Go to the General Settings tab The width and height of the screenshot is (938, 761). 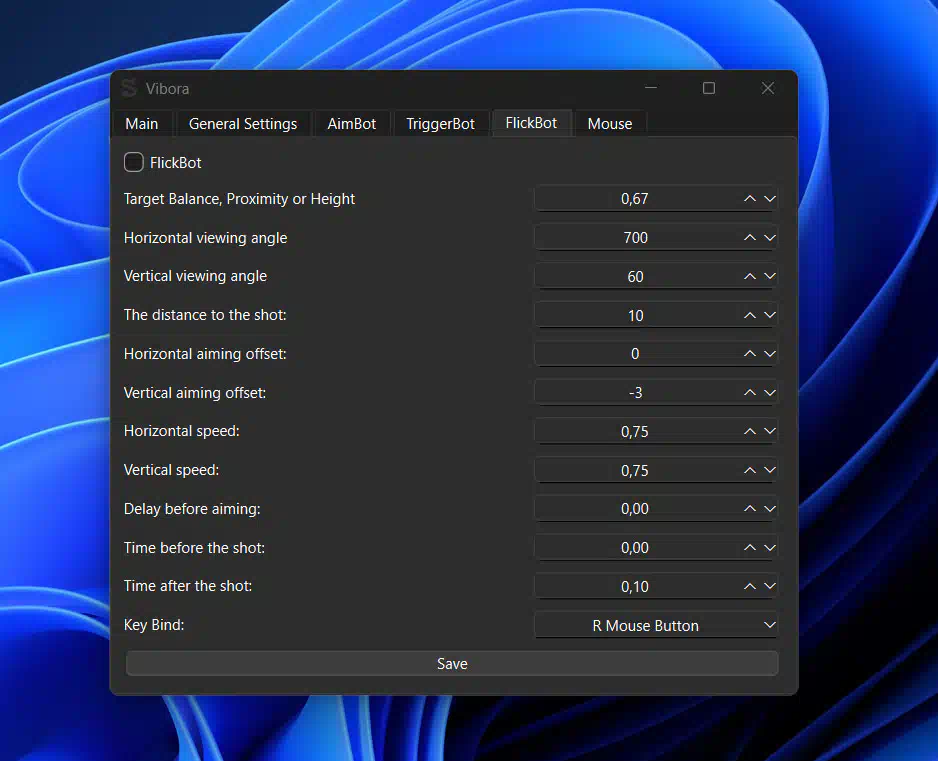243,124
